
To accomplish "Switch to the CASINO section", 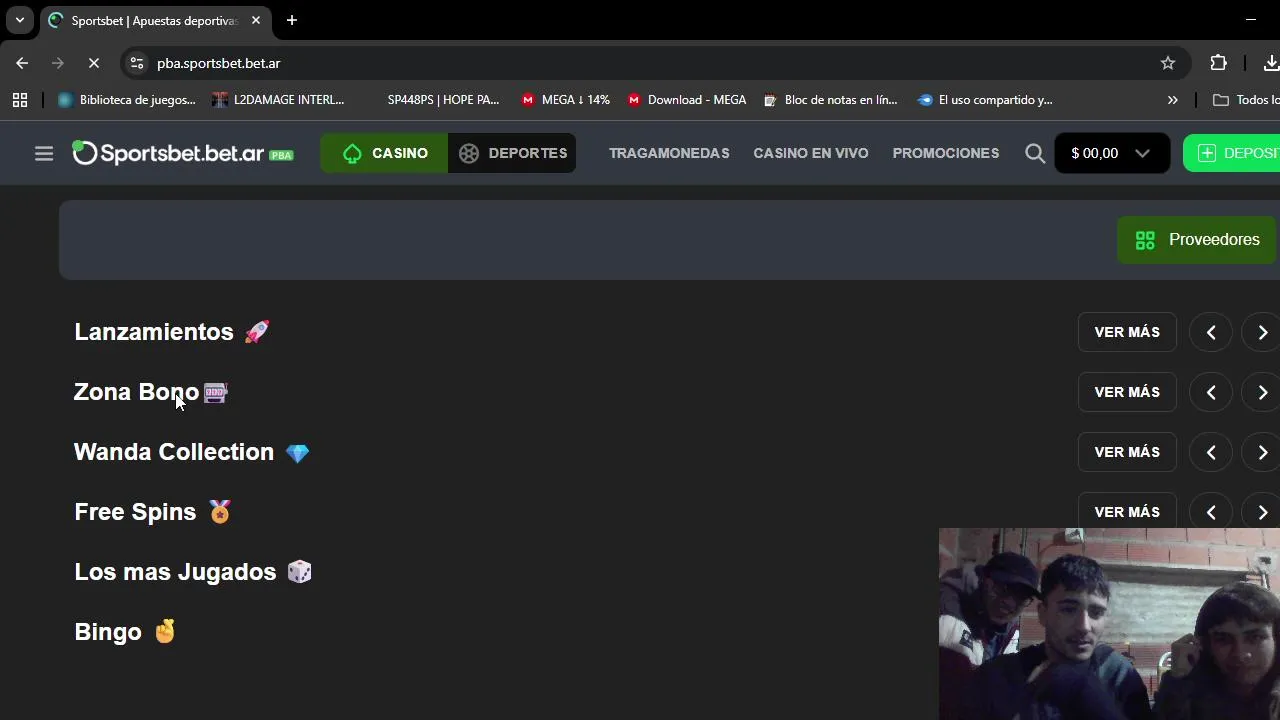I will [x=385, y=153].
